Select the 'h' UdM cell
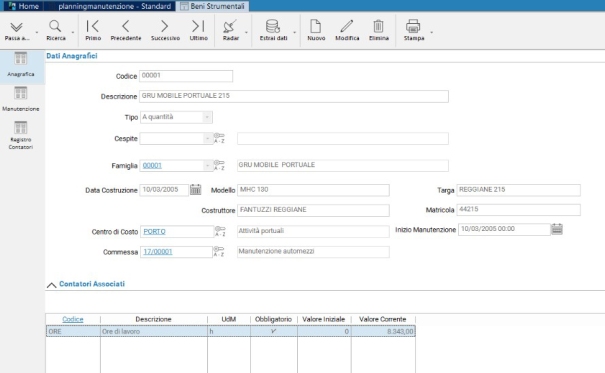Screen dimensions: 605x373 pyautogui.click(x=229, y=331)
